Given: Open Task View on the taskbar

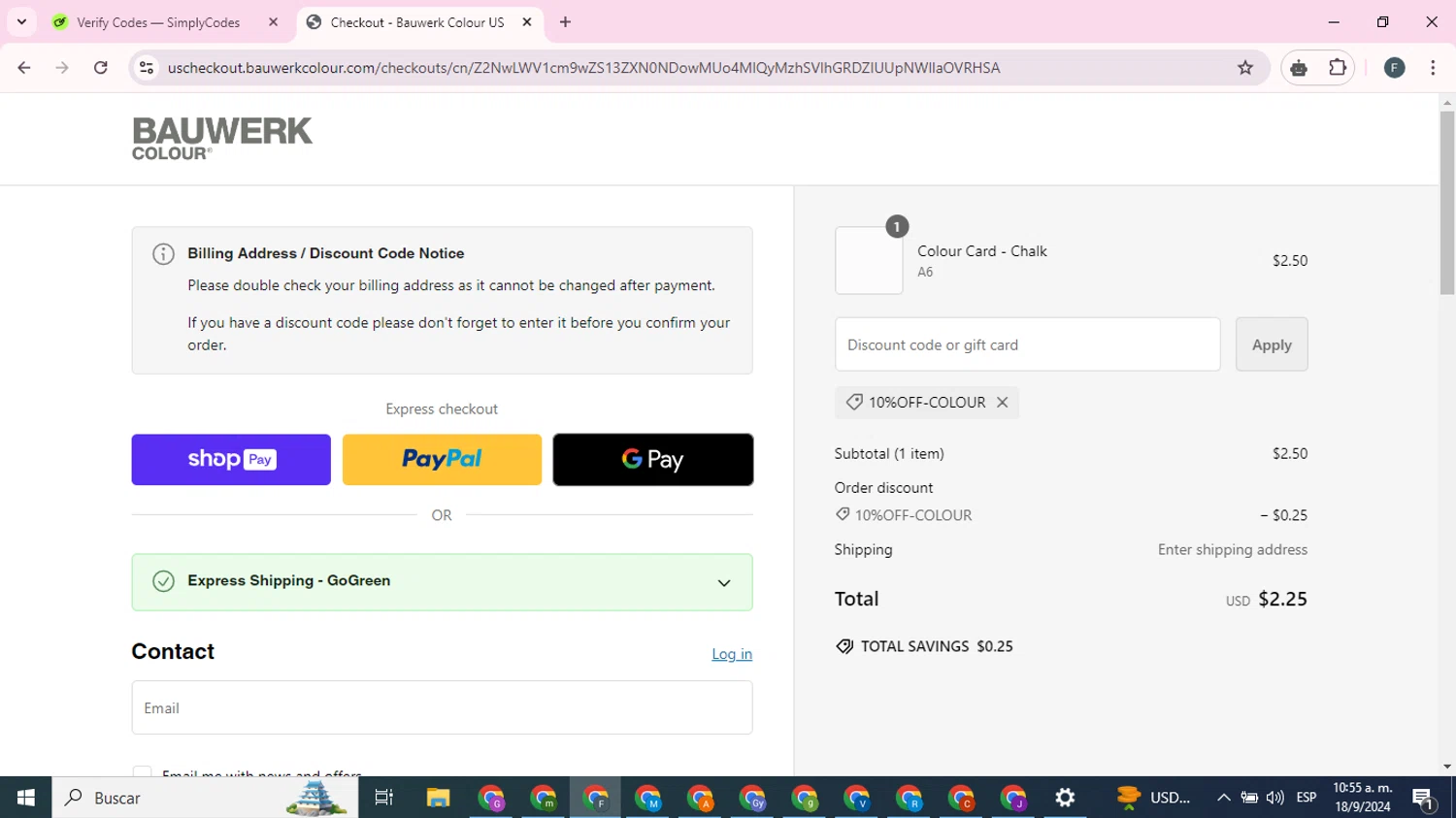Looking at the screenshot, I should (x=384, y=798).
